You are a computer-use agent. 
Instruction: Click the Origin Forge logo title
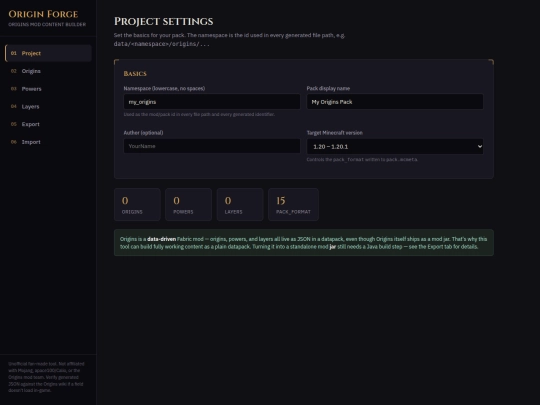click(43, 14)
